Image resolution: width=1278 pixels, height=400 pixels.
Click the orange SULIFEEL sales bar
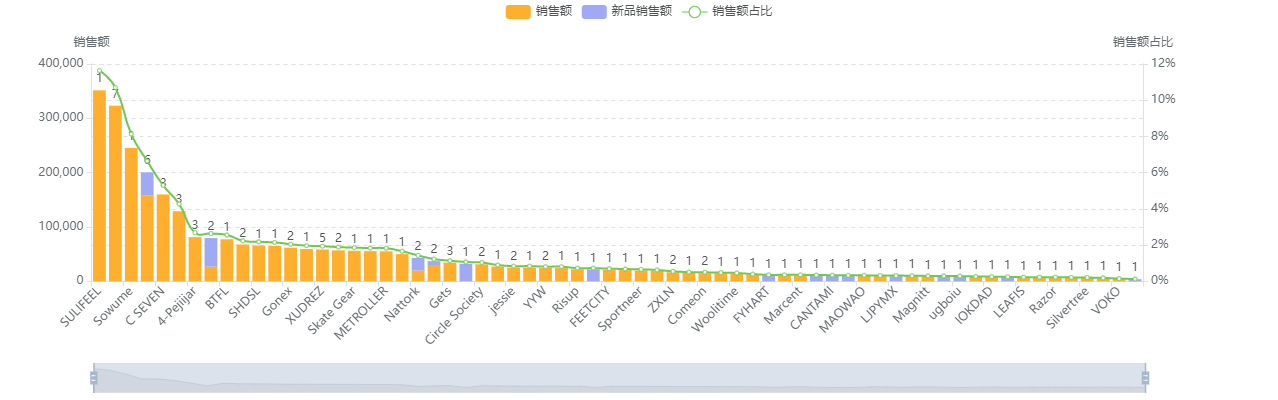pos(99,185)
